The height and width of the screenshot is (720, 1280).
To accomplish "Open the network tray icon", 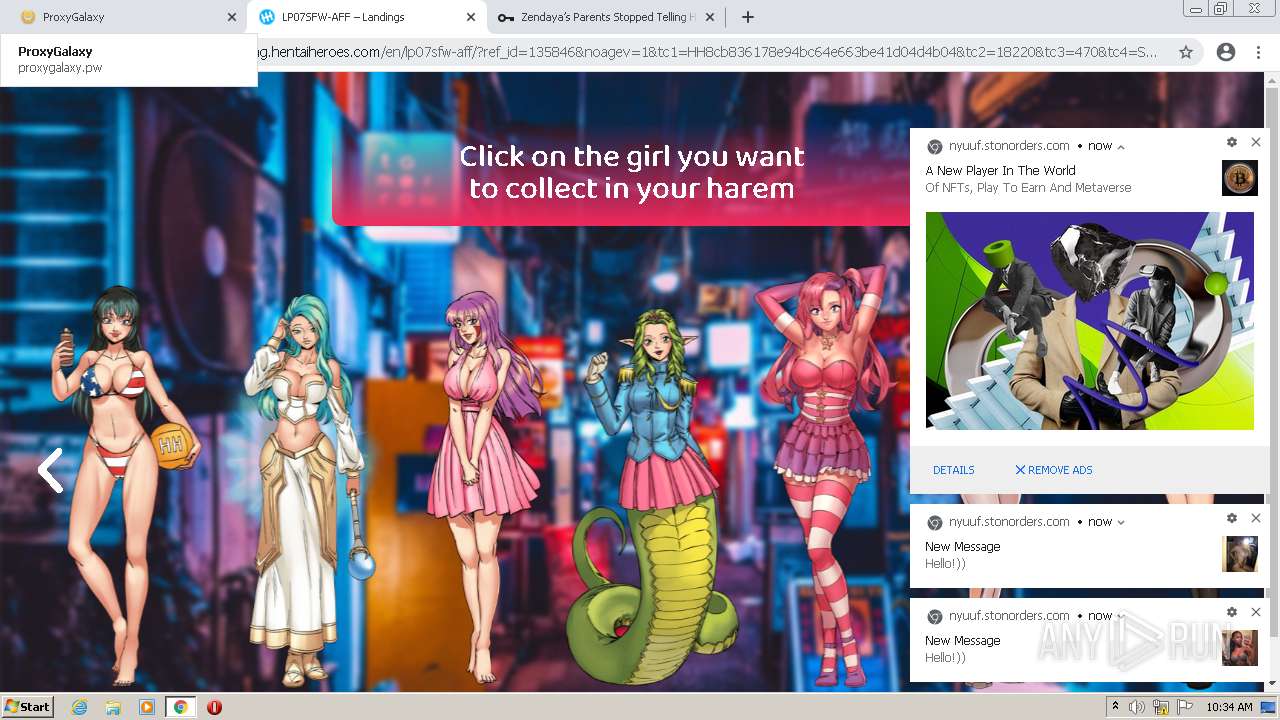I will click(x=1161, y=707).
